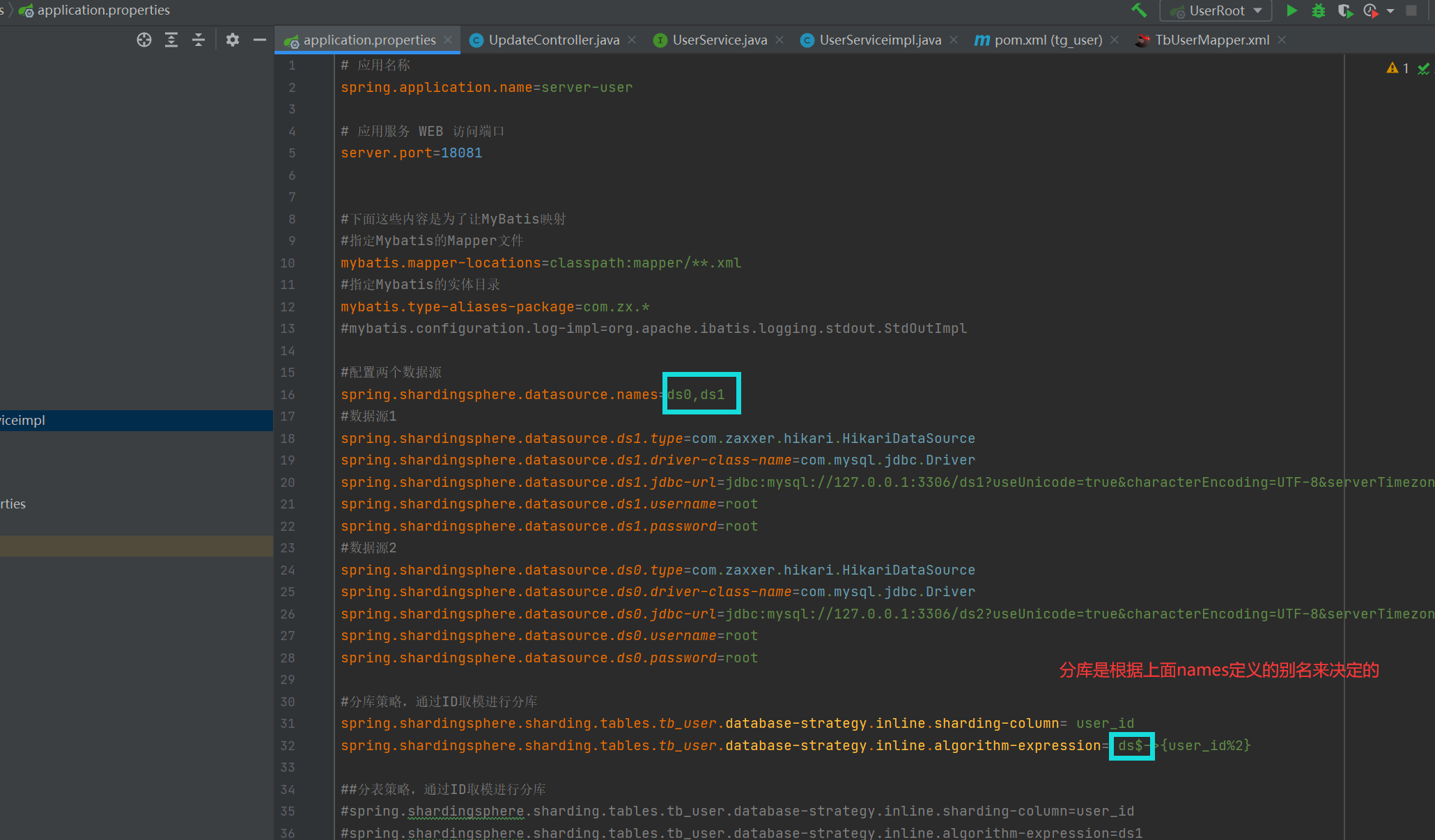Select opened file with the locate target icon
Viewport: 1435px width, 840px height.
144,40
